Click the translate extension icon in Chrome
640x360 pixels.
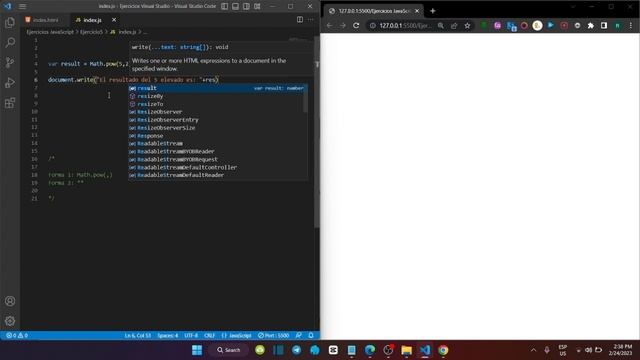511,26
